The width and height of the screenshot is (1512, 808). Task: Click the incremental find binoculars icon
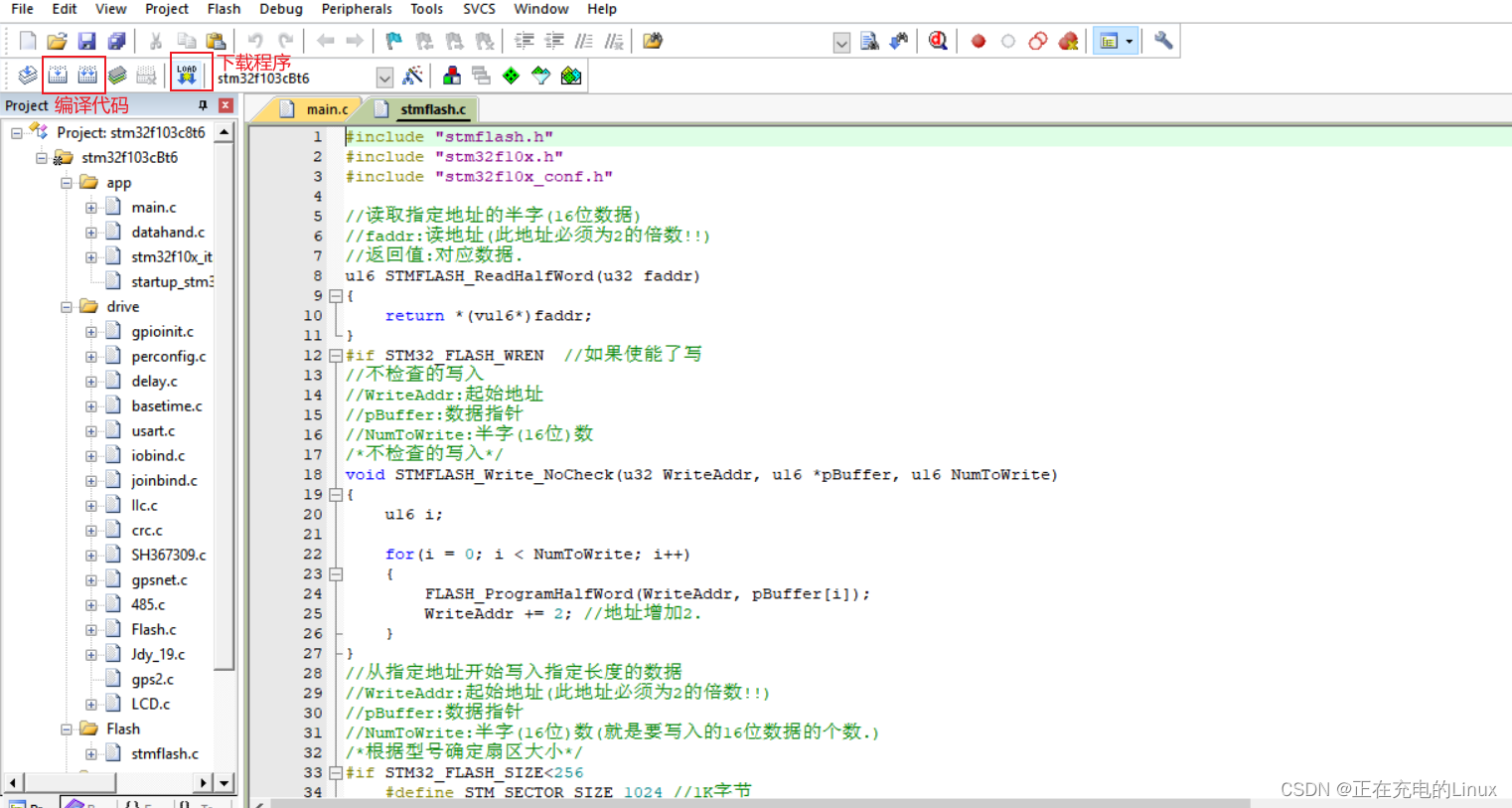point(899,41)
